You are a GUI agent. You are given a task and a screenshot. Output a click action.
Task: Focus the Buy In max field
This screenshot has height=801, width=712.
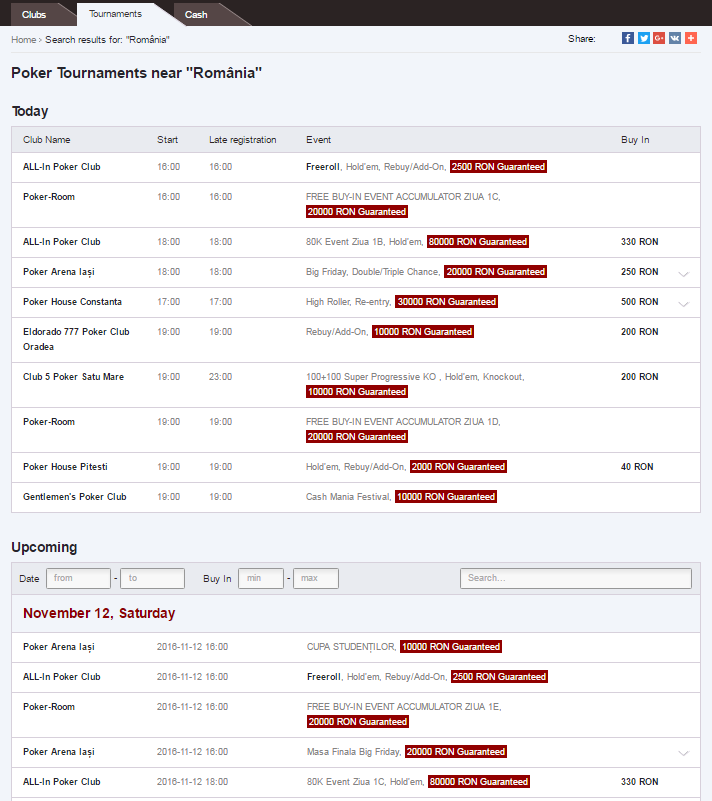pyautogui.click(x=316, y=578)
